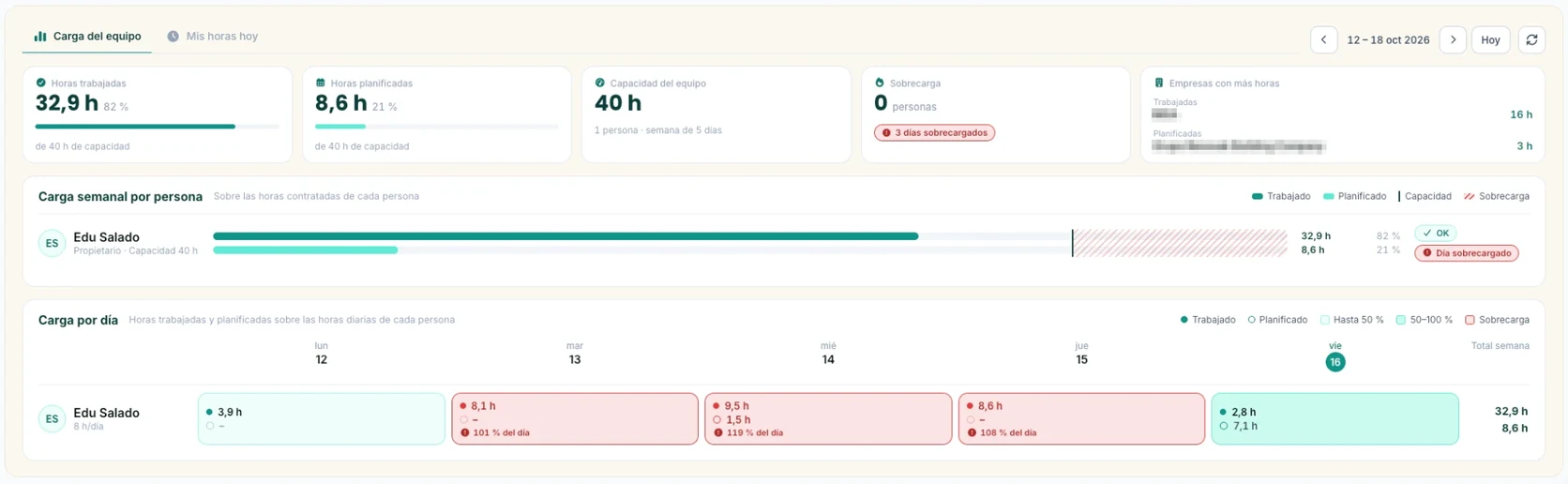Viewport: 1568px width, 484px height.
Task: Go to next week with right chevron
Action: (x=1453, y=39)
